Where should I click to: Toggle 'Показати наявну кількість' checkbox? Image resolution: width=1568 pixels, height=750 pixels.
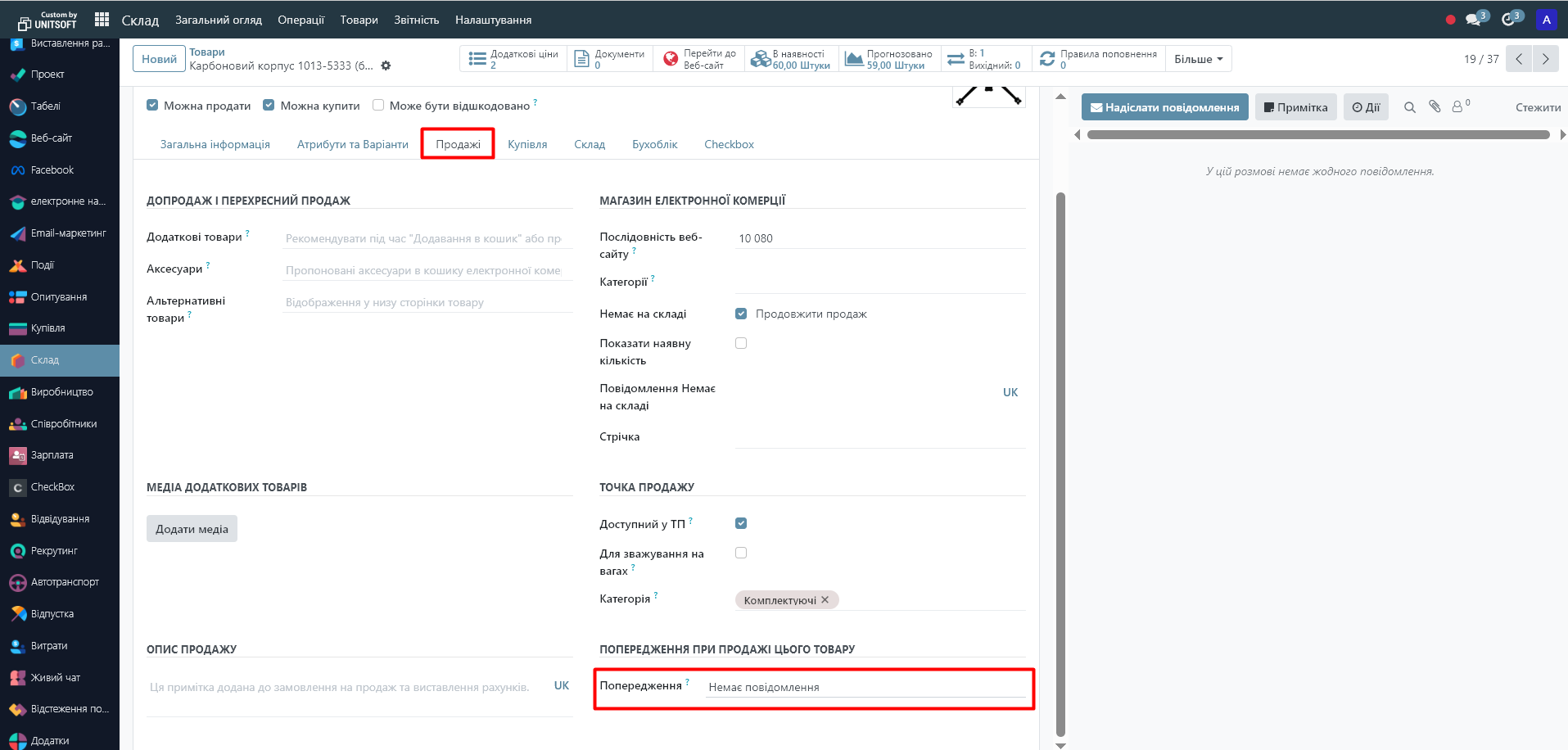(741, 343)
